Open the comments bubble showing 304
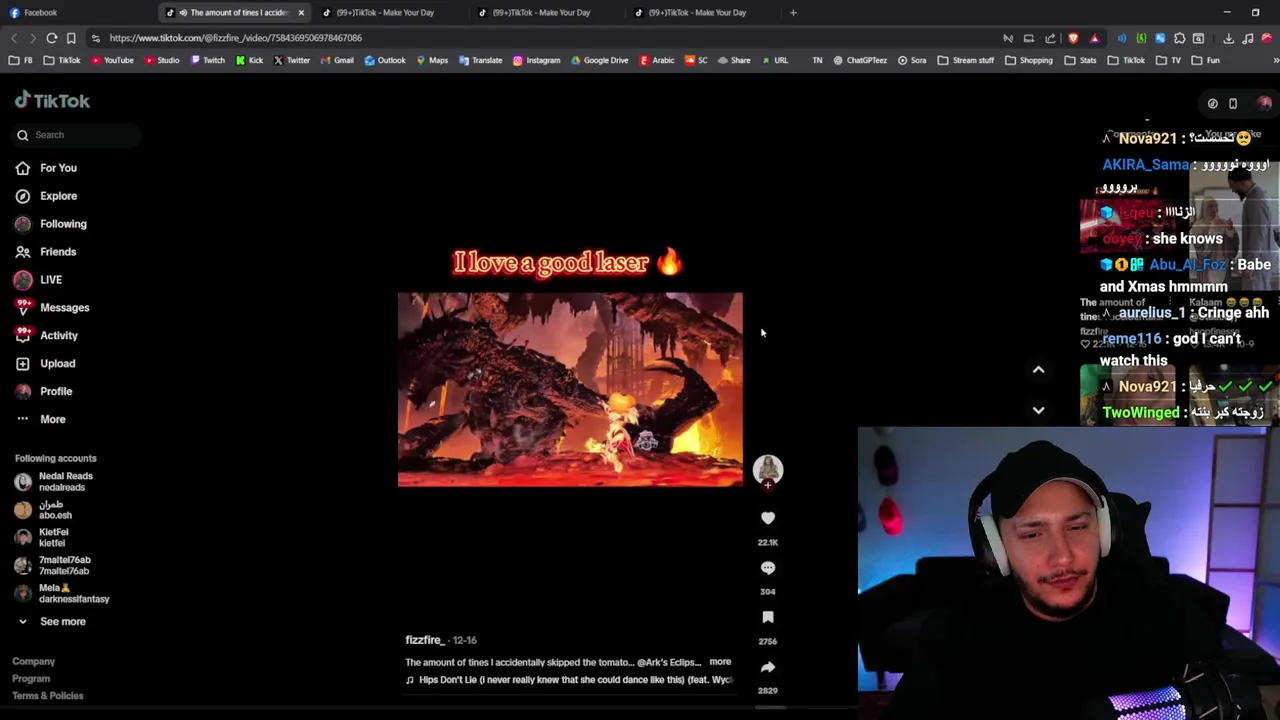The width and height of the screenshot is (1280, 720). [x=768, y=567]
